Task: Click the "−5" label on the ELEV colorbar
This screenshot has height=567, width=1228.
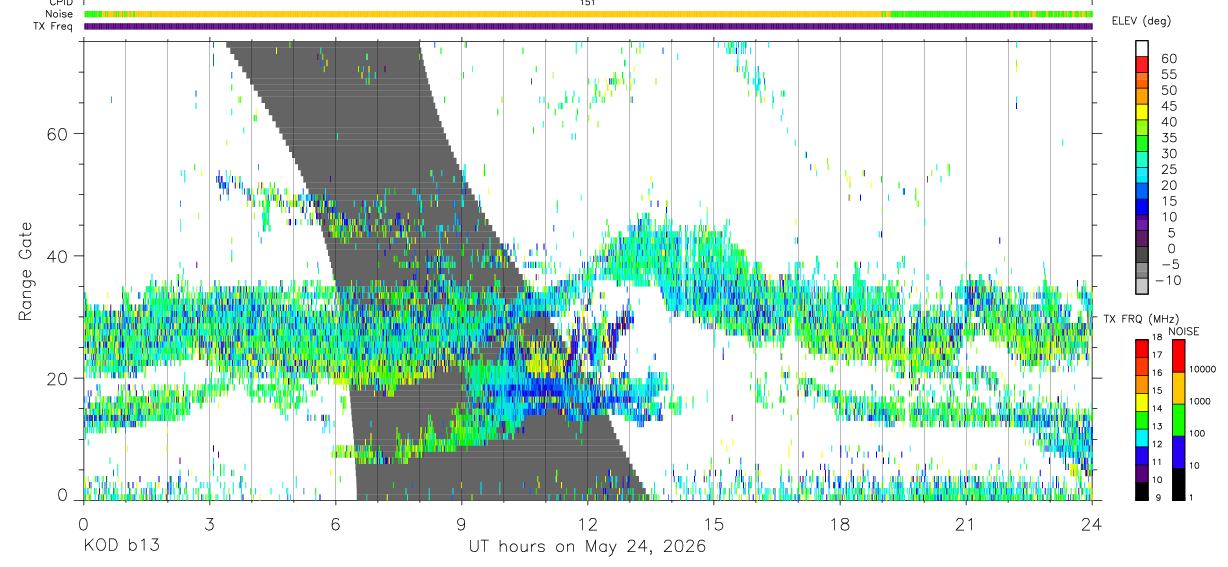Action: click(x=1169, y=265)
